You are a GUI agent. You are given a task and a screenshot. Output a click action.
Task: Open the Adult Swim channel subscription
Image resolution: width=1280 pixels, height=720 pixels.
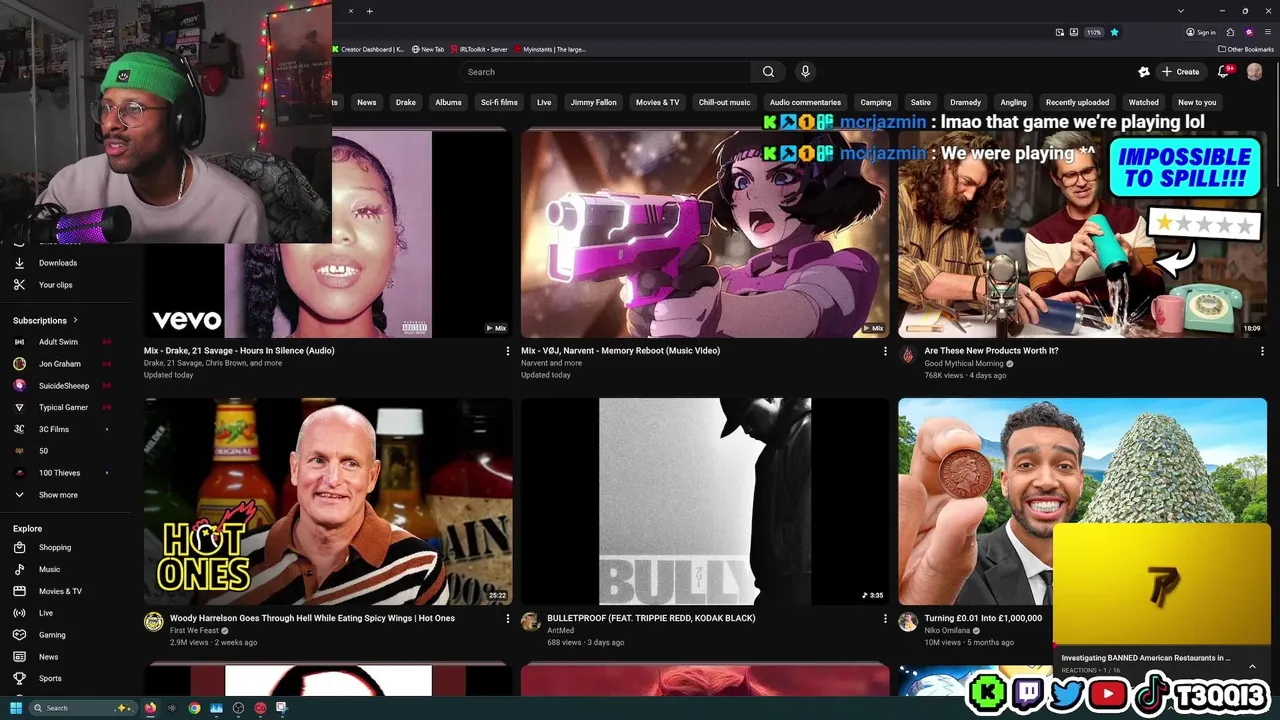(x=60, y=342)
